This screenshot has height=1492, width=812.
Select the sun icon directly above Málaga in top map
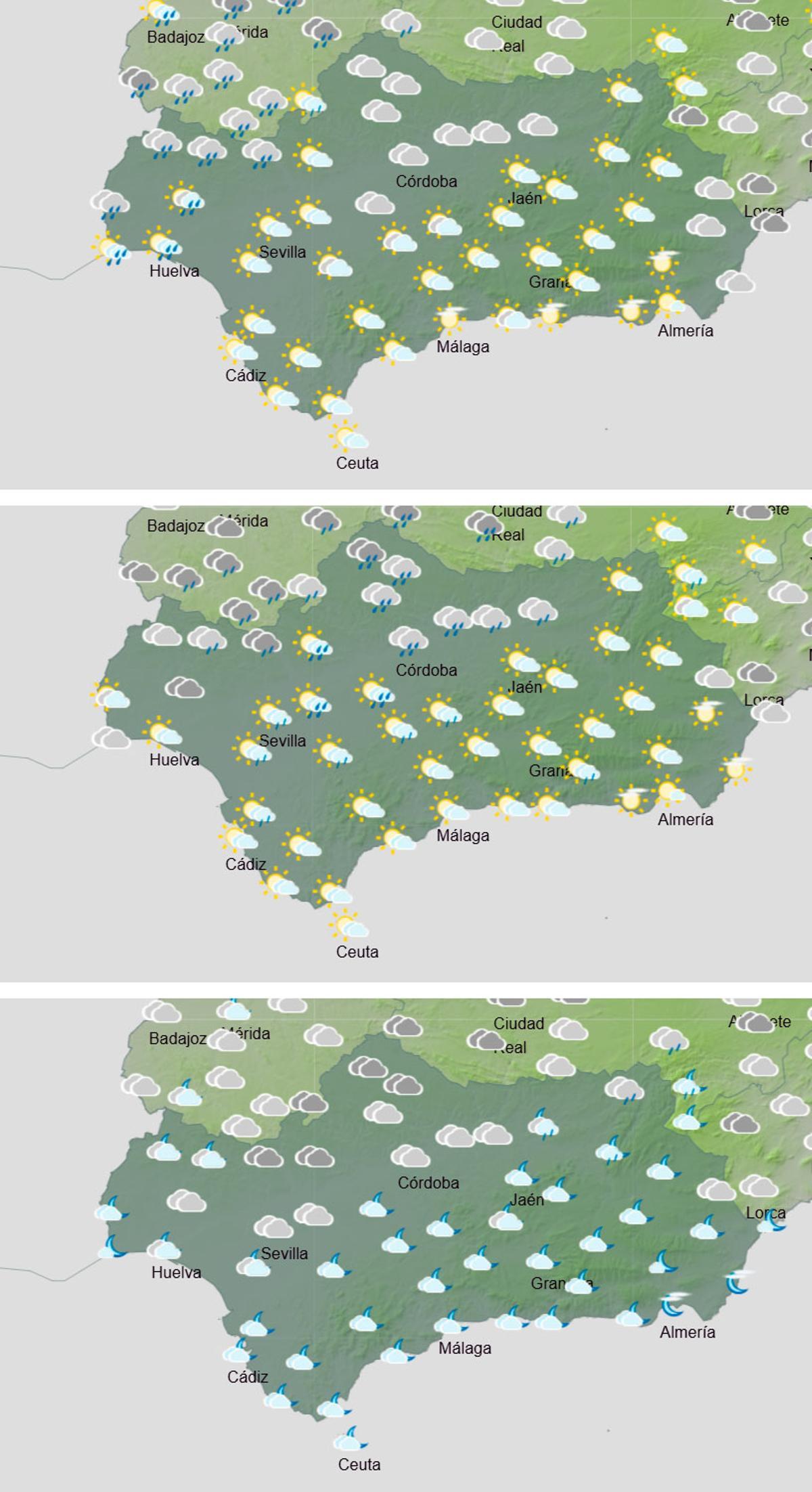(x=449, y=318)
